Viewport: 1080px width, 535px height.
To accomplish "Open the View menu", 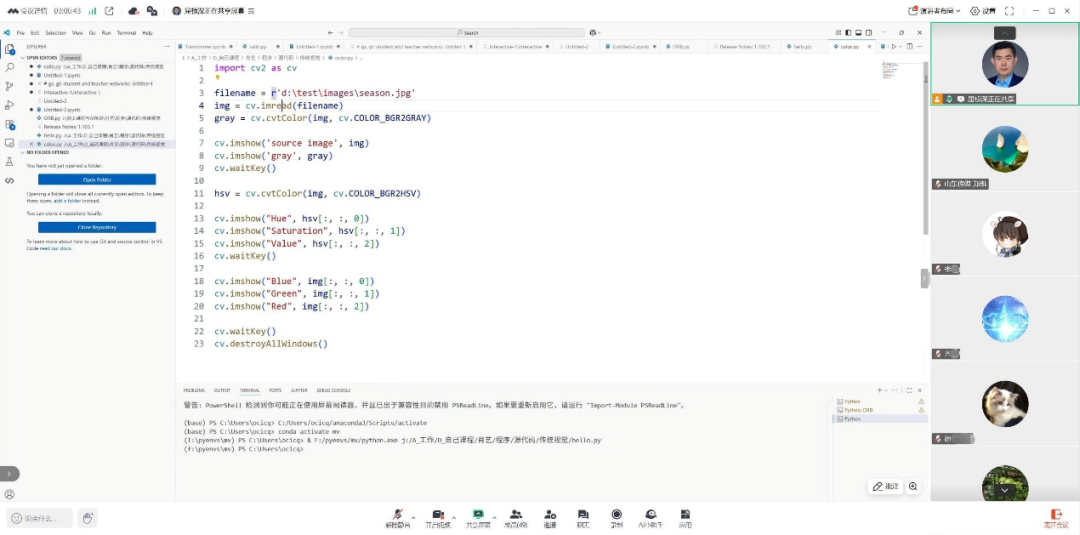I will [x=77, y=32].
